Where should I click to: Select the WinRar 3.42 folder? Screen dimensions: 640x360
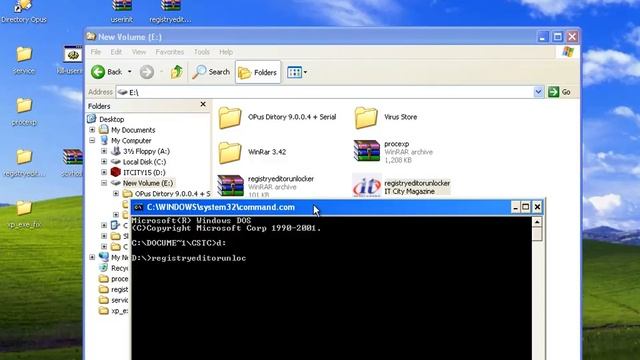[x=252, y=152]
